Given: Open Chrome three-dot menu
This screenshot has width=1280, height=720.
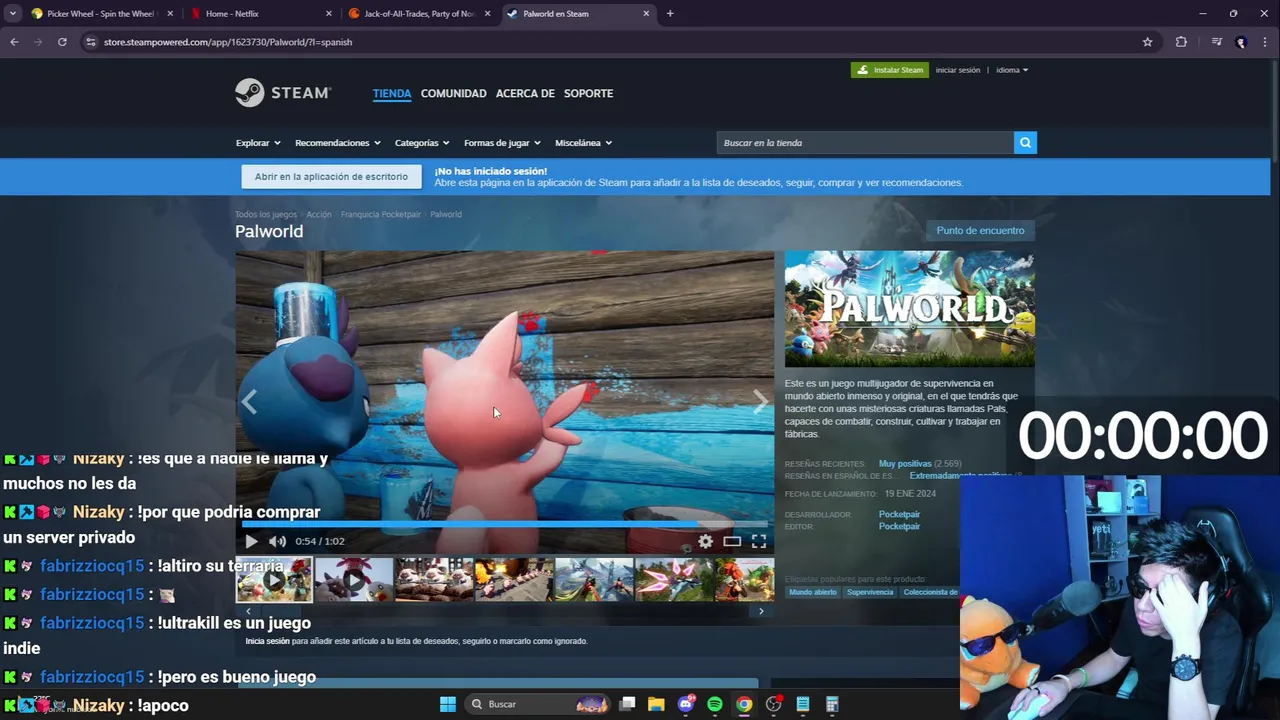Looking at the screenshot, I should pos(1265,42).
